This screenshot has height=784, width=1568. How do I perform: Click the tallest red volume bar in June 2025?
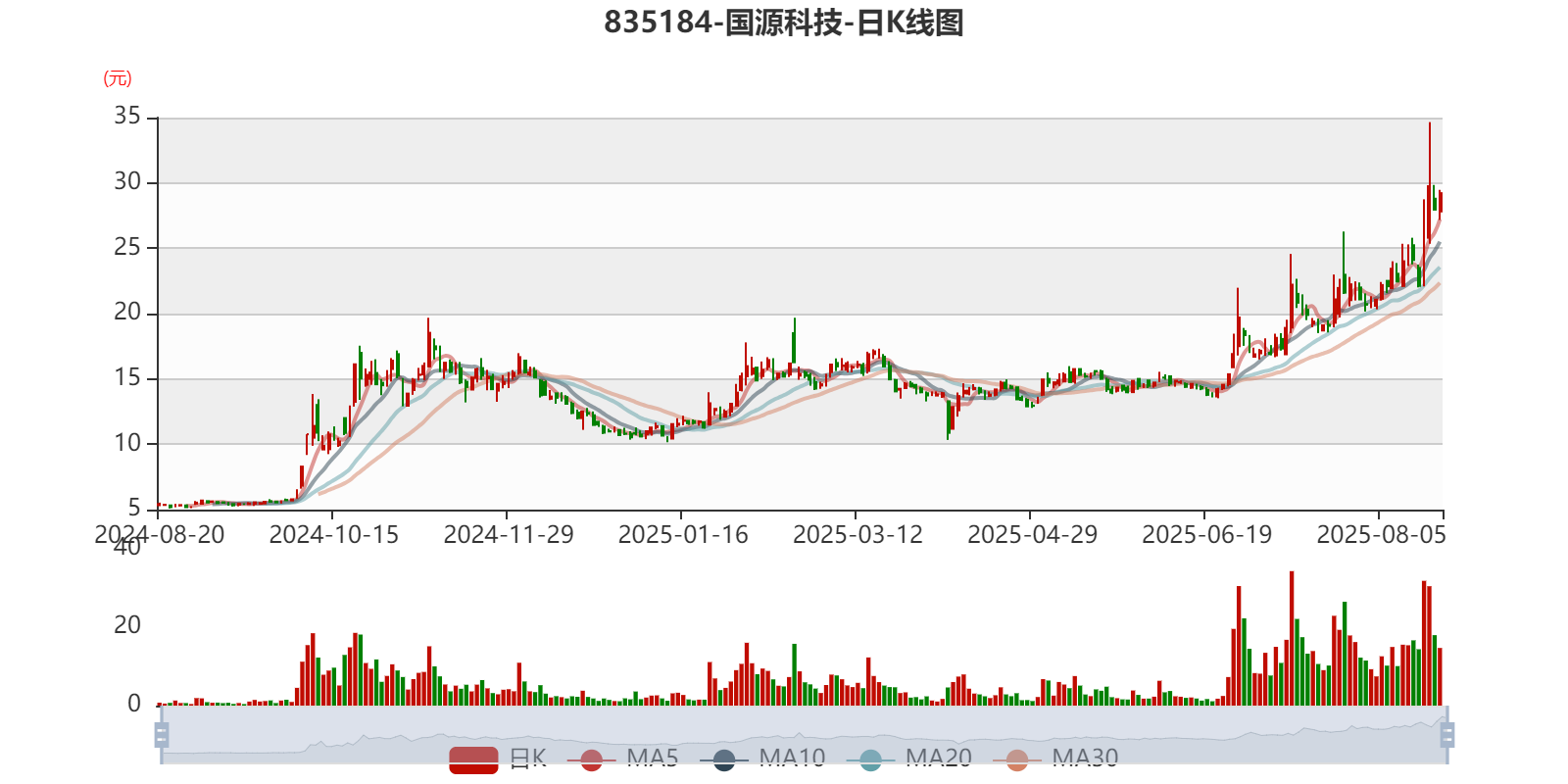1239,646
